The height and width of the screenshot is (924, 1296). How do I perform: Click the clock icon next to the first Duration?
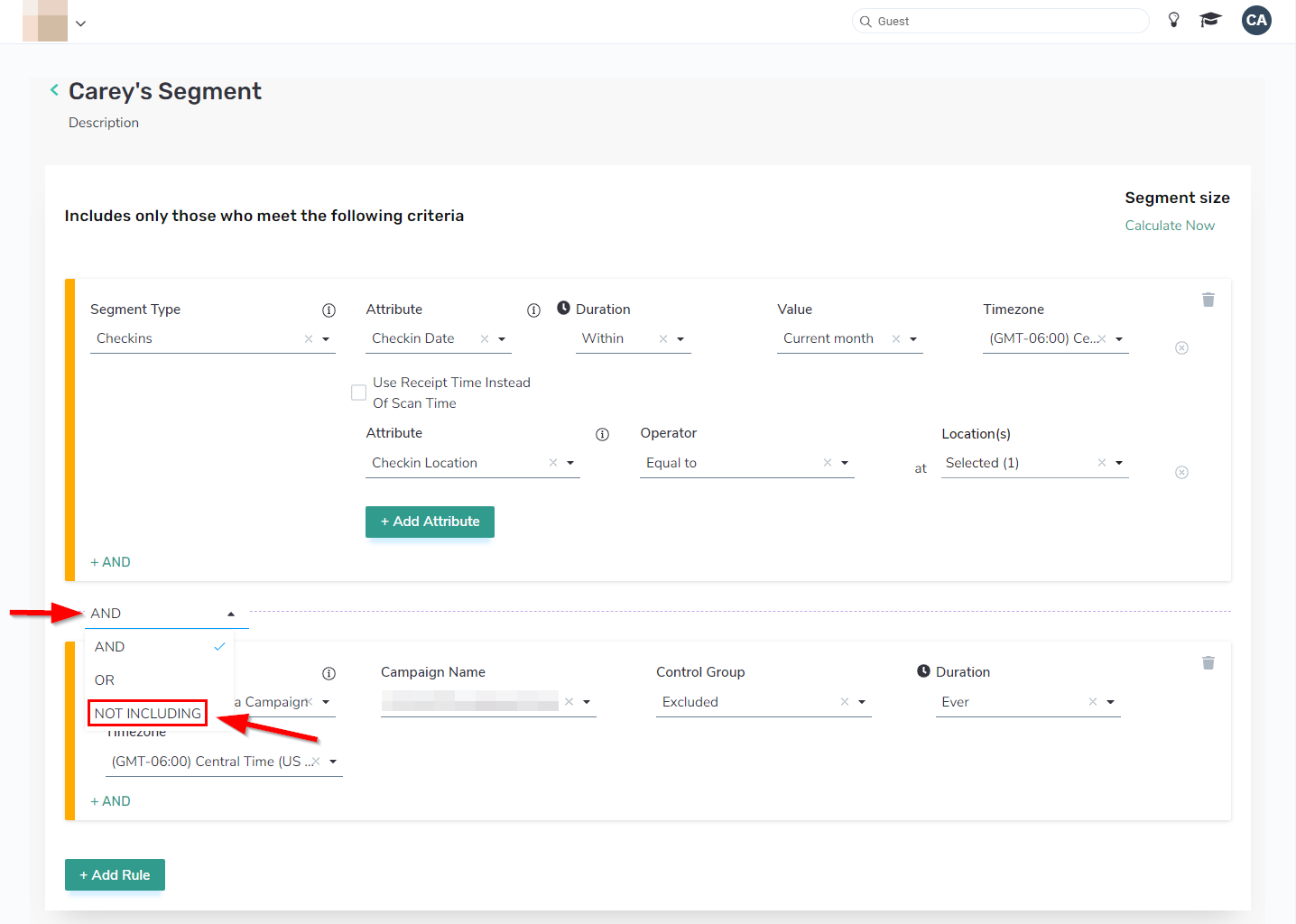click(x=564, y=308)
